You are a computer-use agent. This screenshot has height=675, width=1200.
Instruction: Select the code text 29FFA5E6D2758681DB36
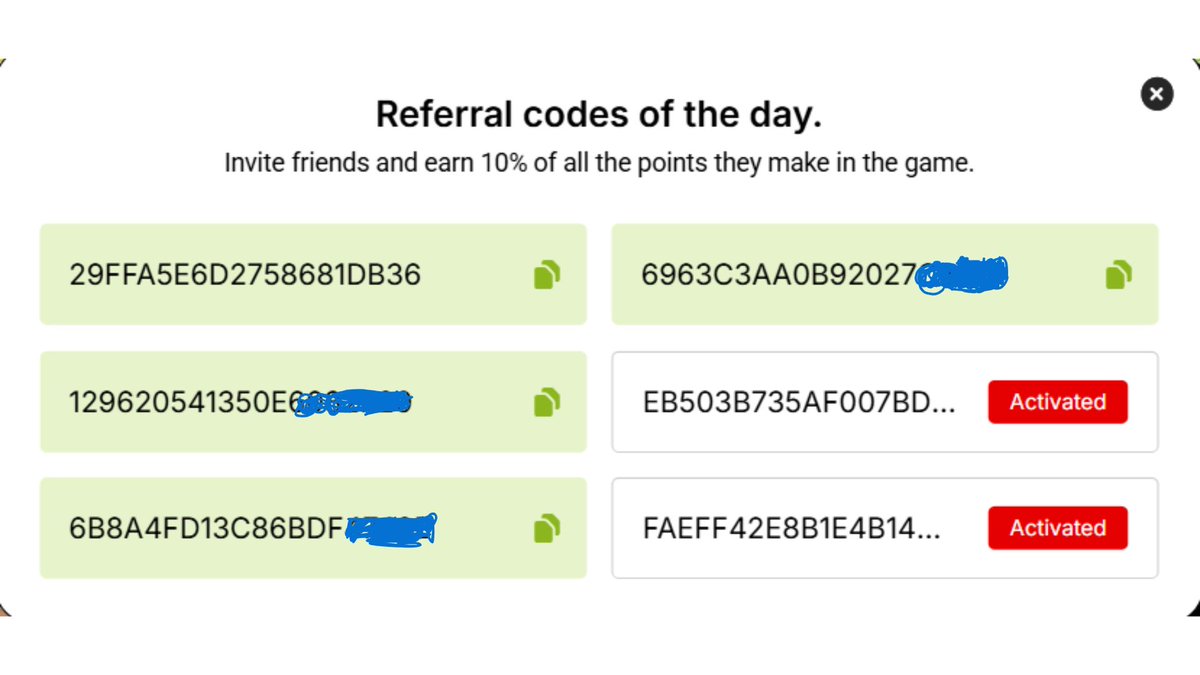(x=246, y=274)
